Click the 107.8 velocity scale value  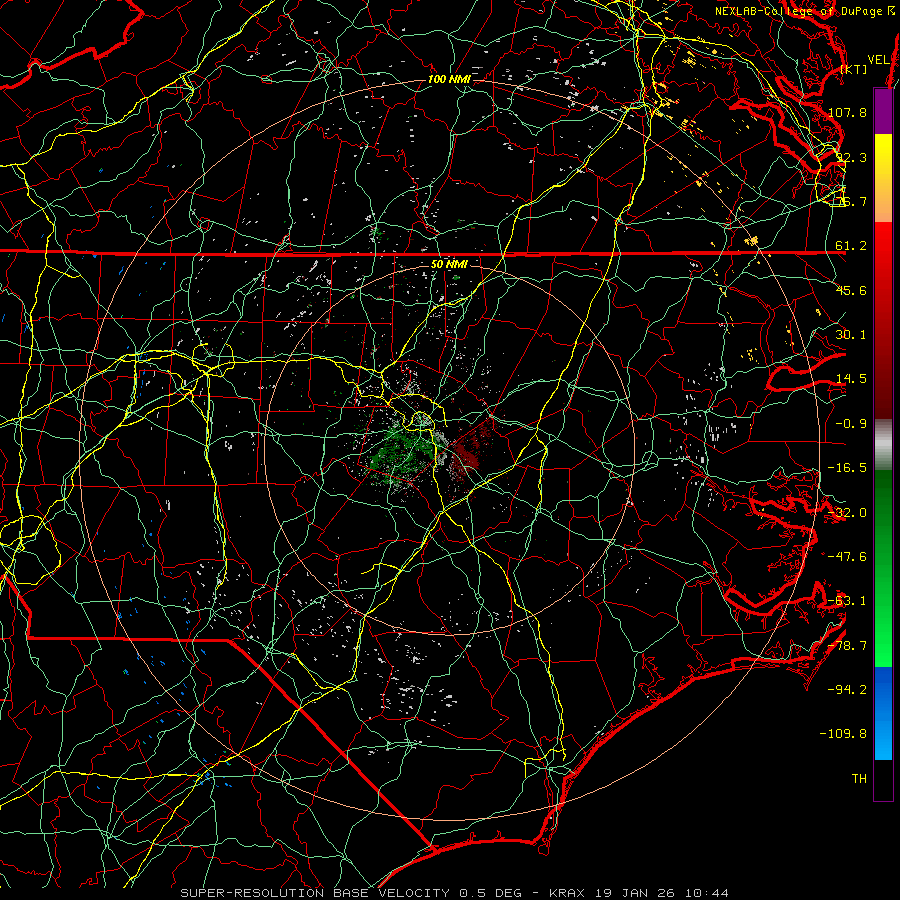(x=847, y=112)
